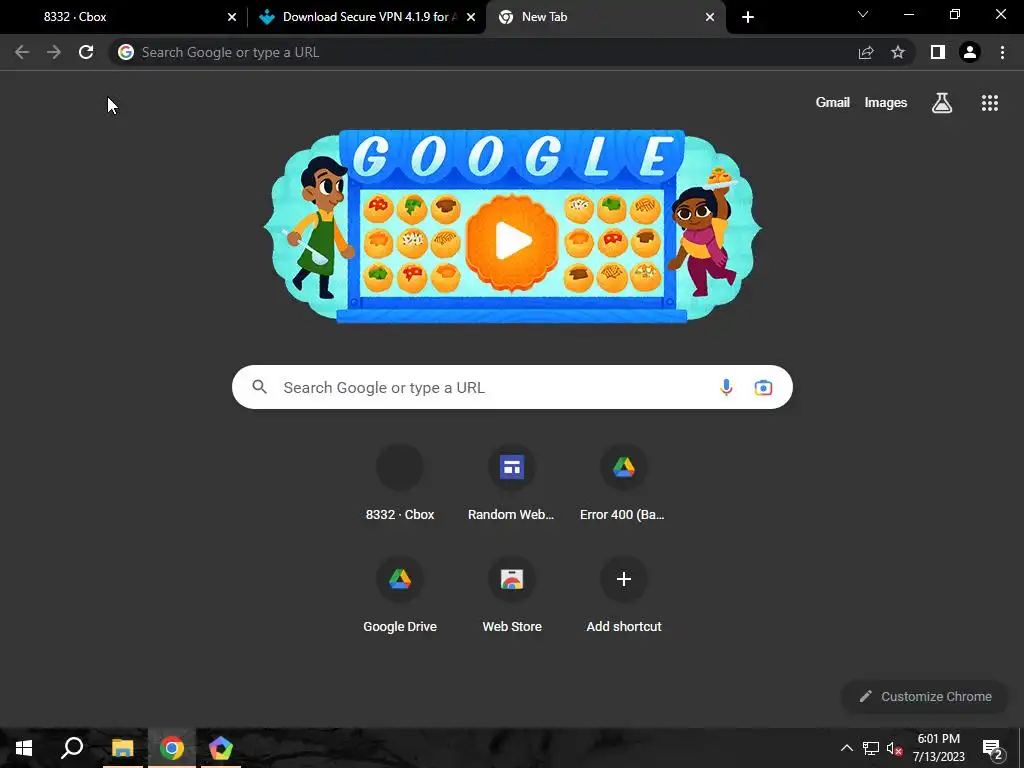The height and width of the screenshot is (768, 1024).
Task: Close the 8332 · Cbox tab
Action: pyautogui.click(x=232, y=17)
